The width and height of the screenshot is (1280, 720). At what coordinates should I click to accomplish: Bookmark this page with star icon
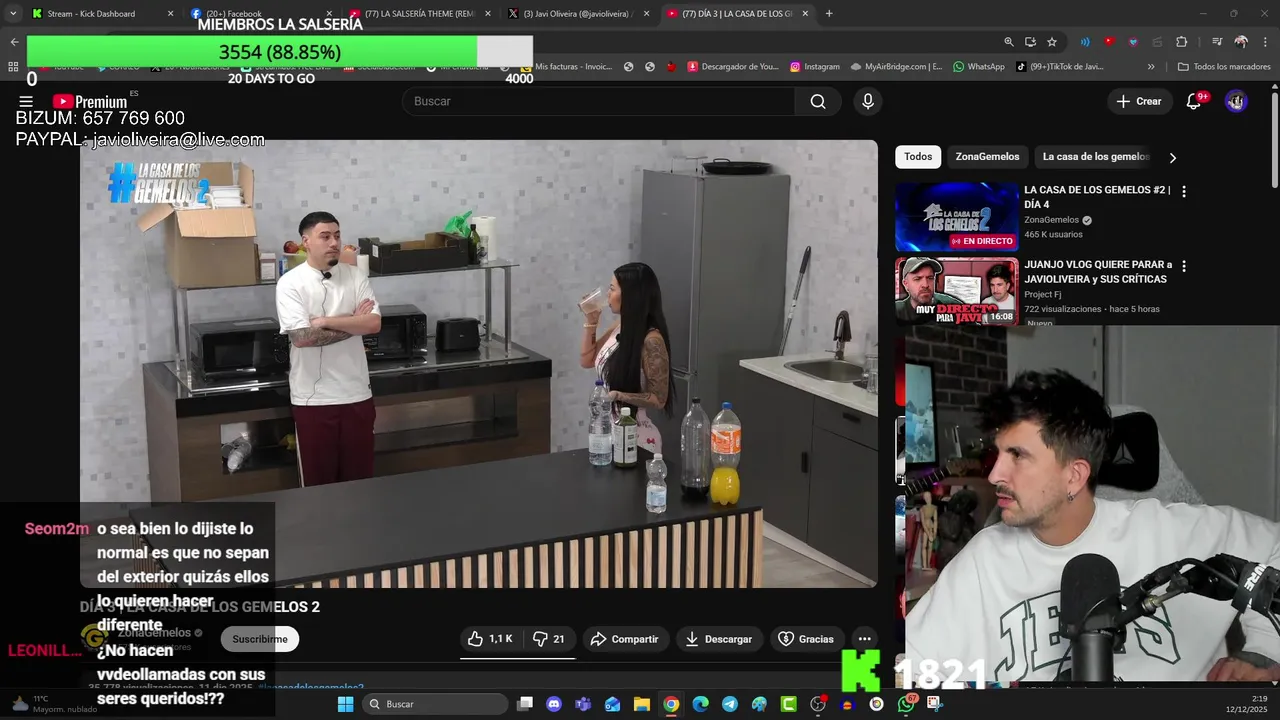(1052, 42)
